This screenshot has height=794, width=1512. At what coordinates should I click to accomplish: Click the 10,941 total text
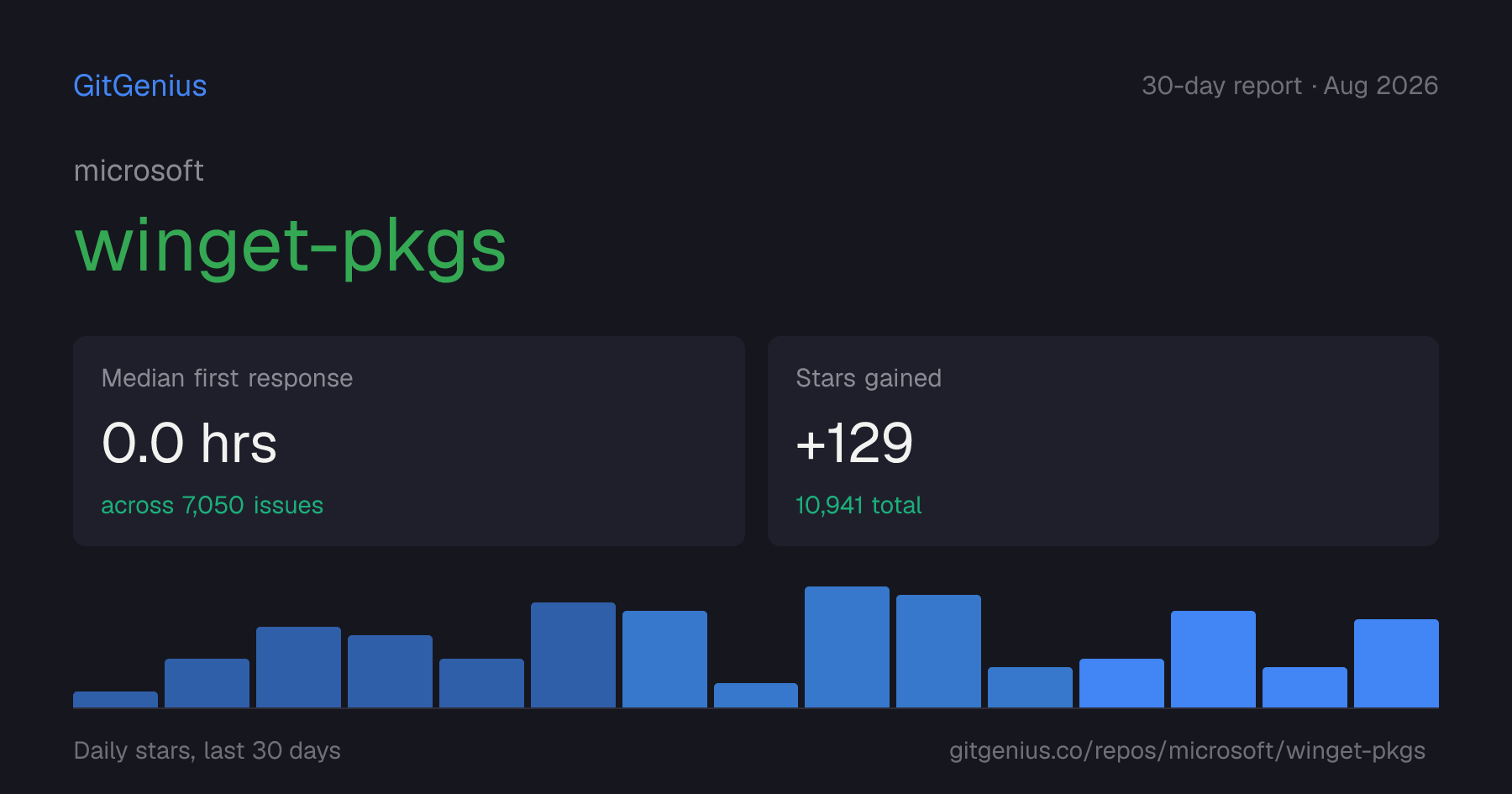858,505
